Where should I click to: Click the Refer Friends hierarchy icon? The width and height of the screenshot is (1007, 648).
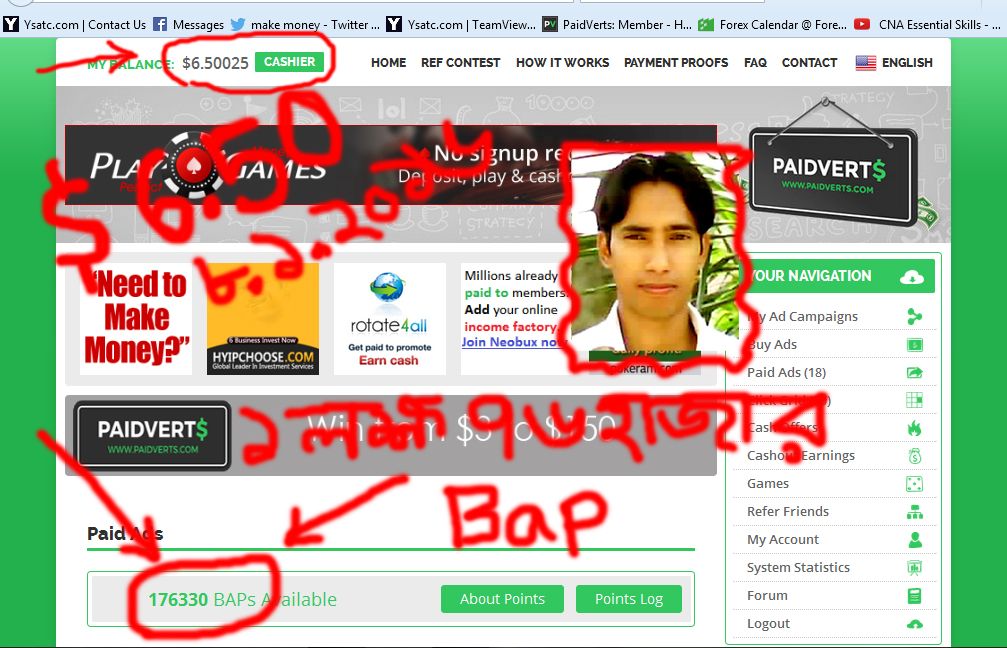tap(915, 512)
